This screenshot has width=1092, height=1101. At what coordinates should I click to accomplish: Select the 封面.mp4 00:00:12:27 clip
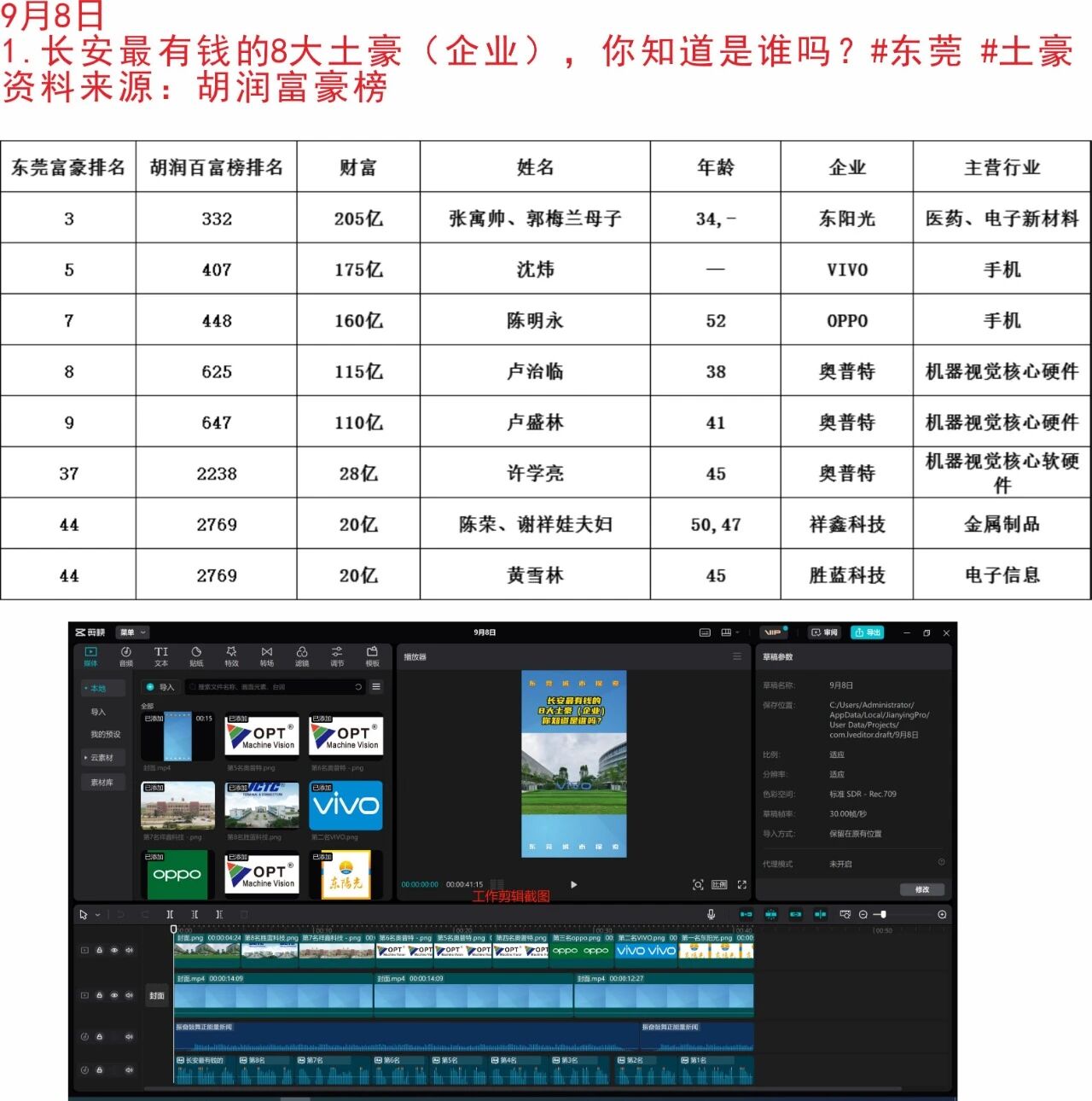click(664, 996)
